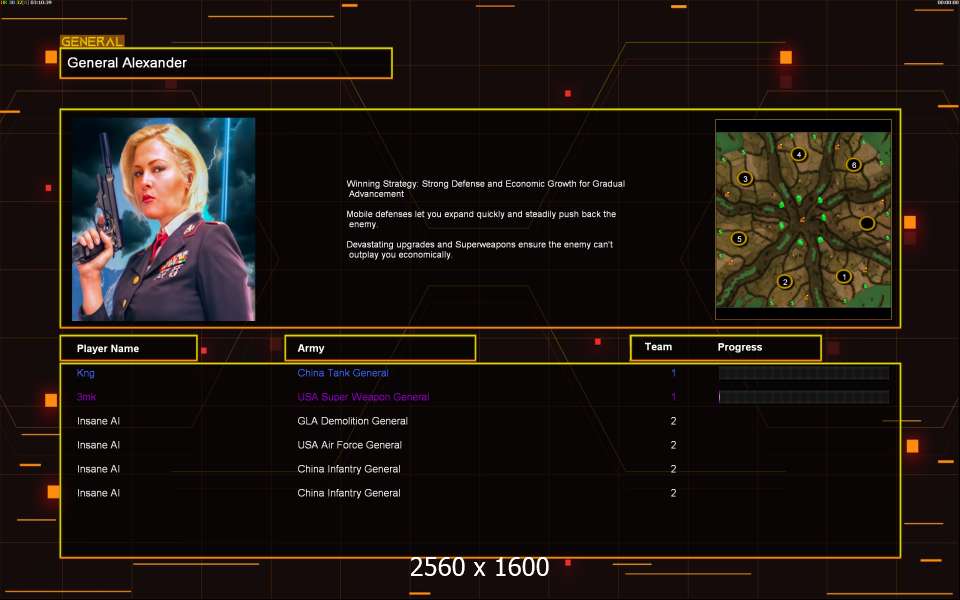Viewport: 960px width, 600px height.
Task: Select Insane AI in the GLA Demolition row
Action: click(x=99, y=421)
